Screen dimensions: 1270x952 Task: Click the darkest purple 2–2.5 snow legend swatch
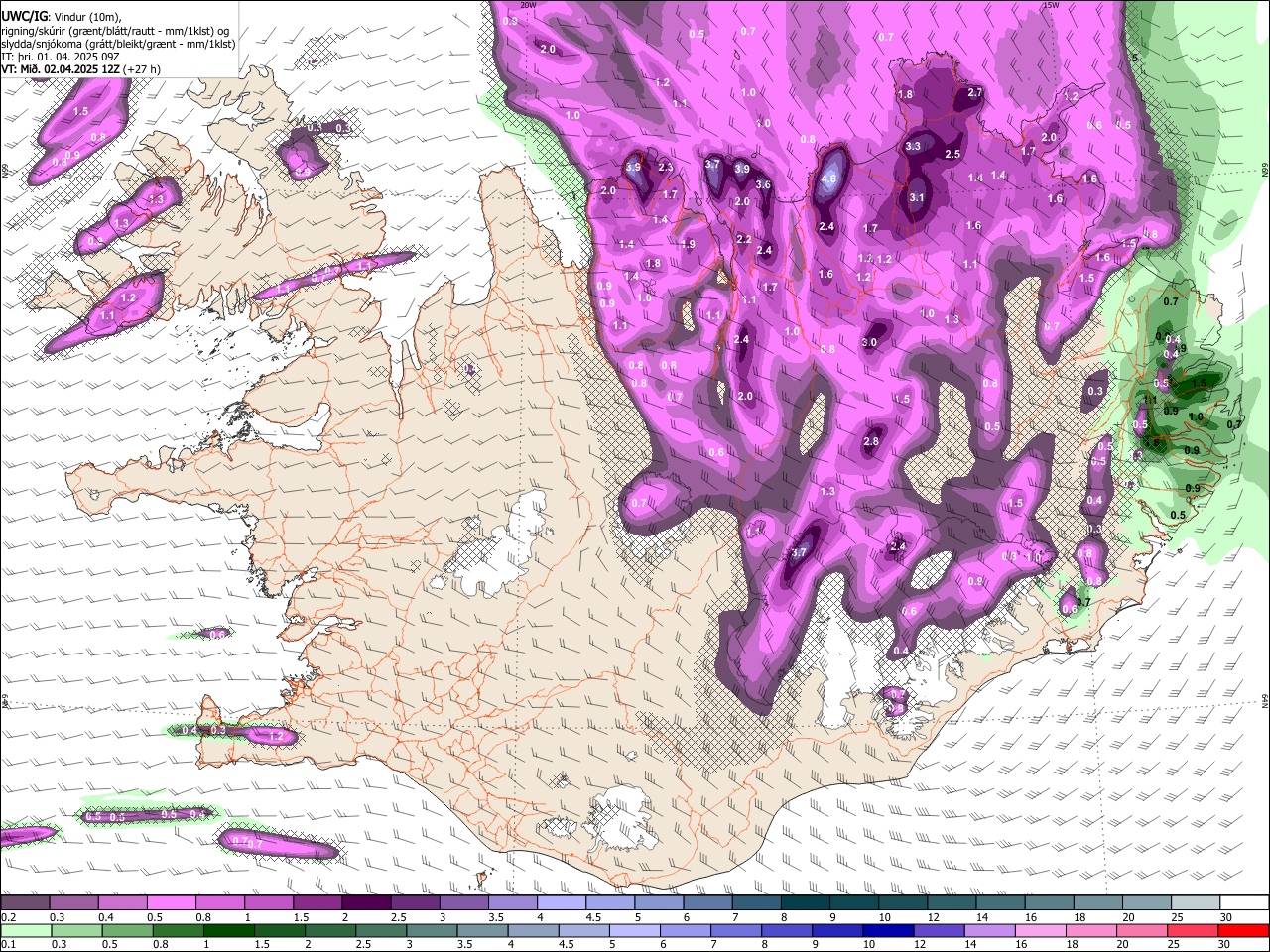[366, 903]
